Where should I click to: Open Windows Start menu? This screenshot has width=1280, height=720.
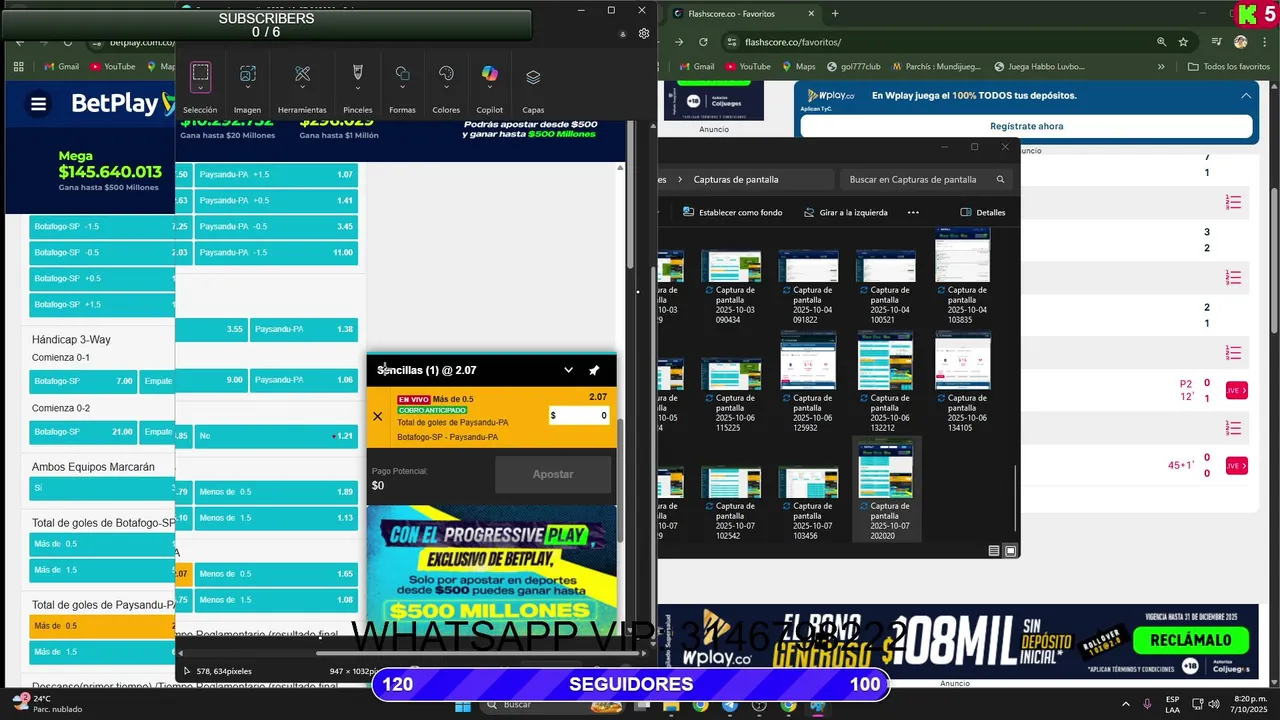(x=462, y=705)
